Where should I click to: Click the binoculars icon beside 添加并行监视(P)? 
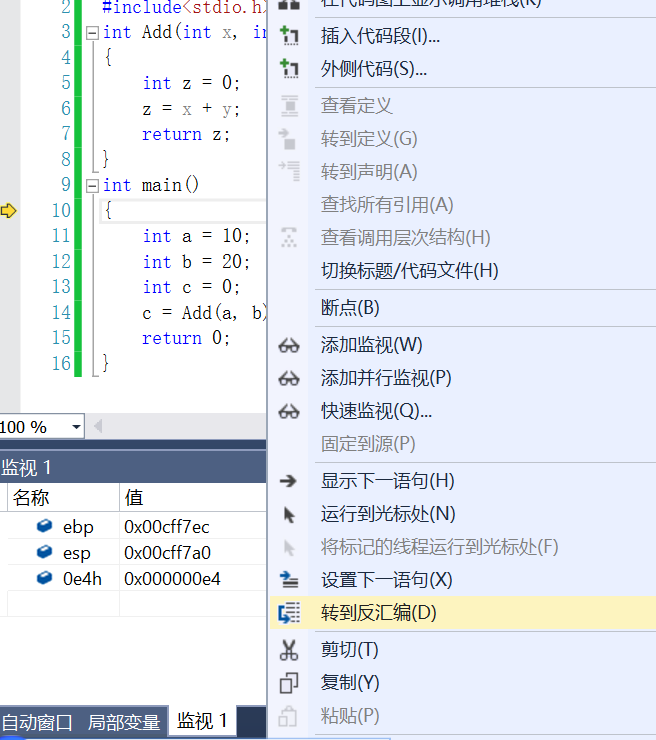point(289,378)
